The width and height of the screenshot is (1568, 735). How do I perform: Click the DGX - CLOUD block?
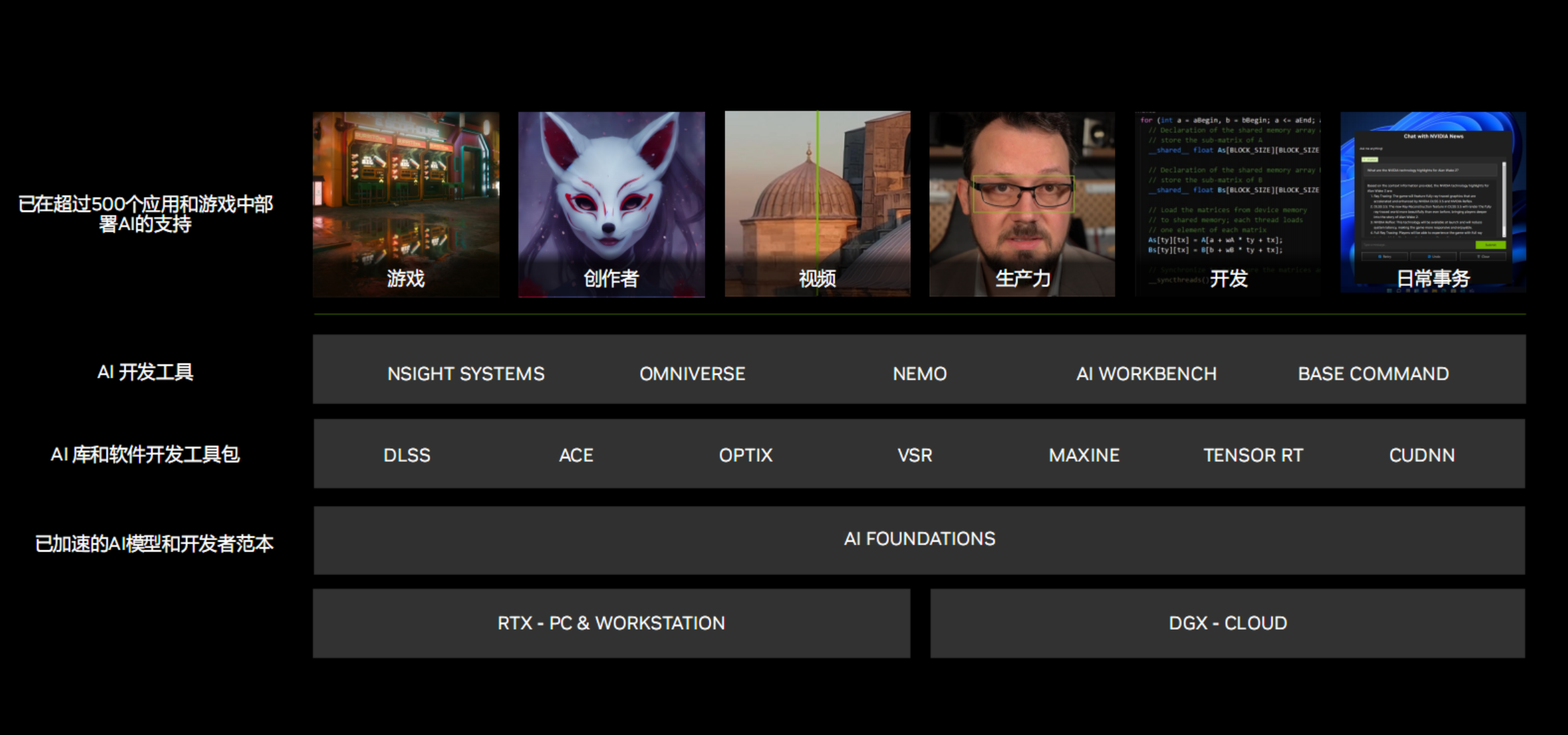pos(1228,623)
